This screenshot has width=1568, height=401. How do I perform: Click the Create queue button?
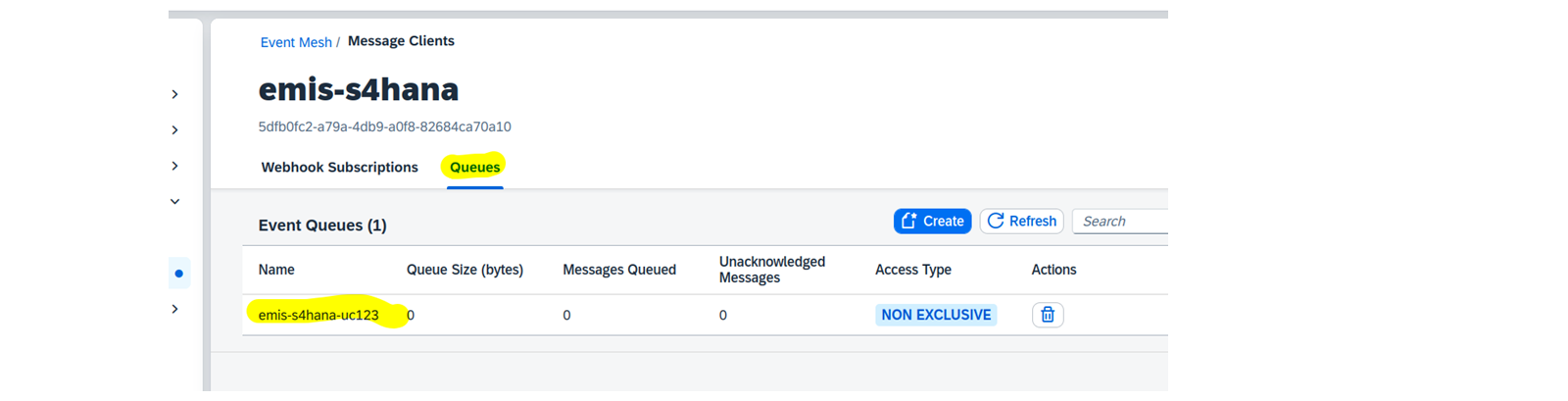(x=933, y=221)
